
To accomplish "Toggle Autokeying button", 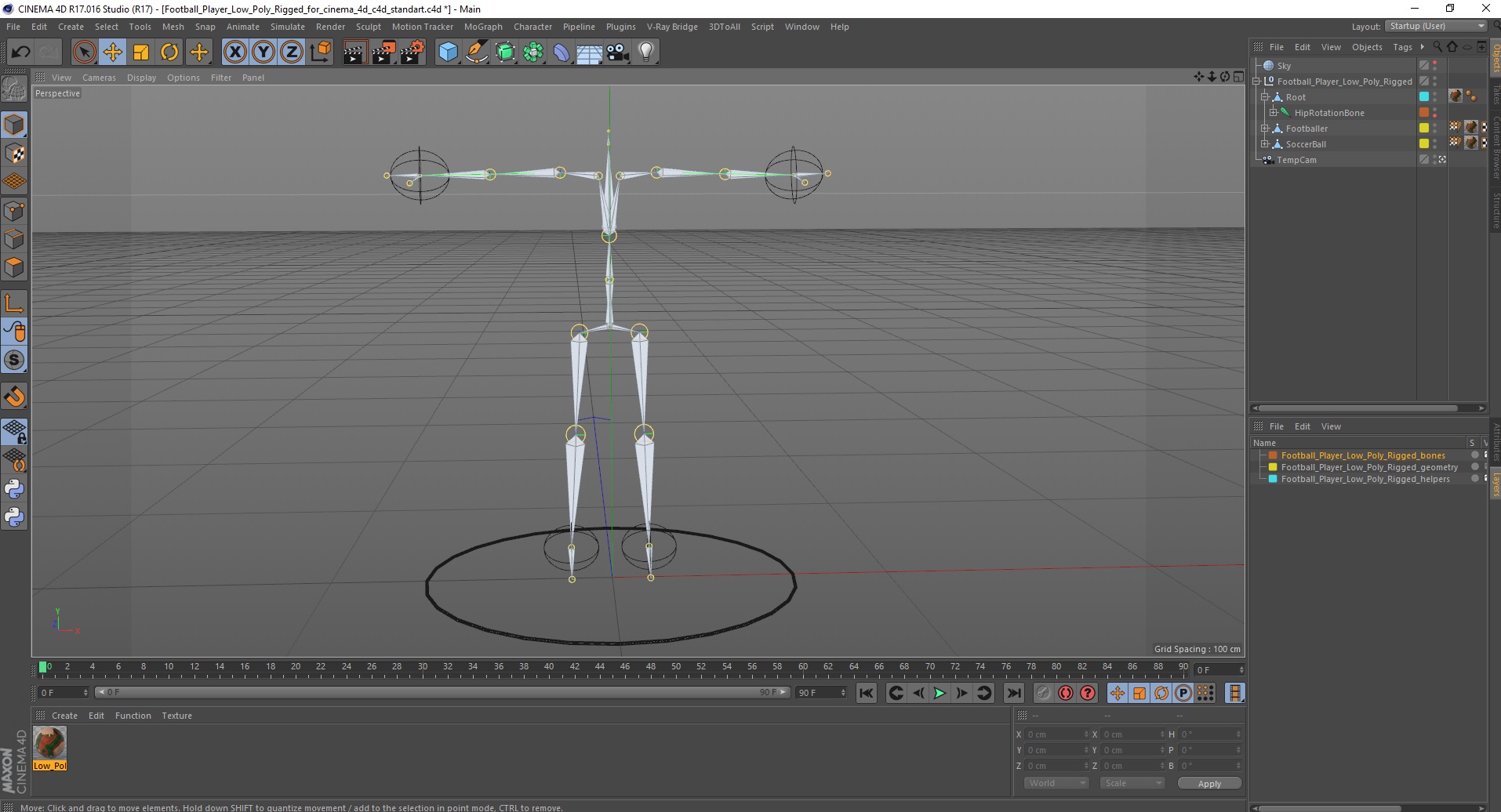I will click(x=1065, y=693).
